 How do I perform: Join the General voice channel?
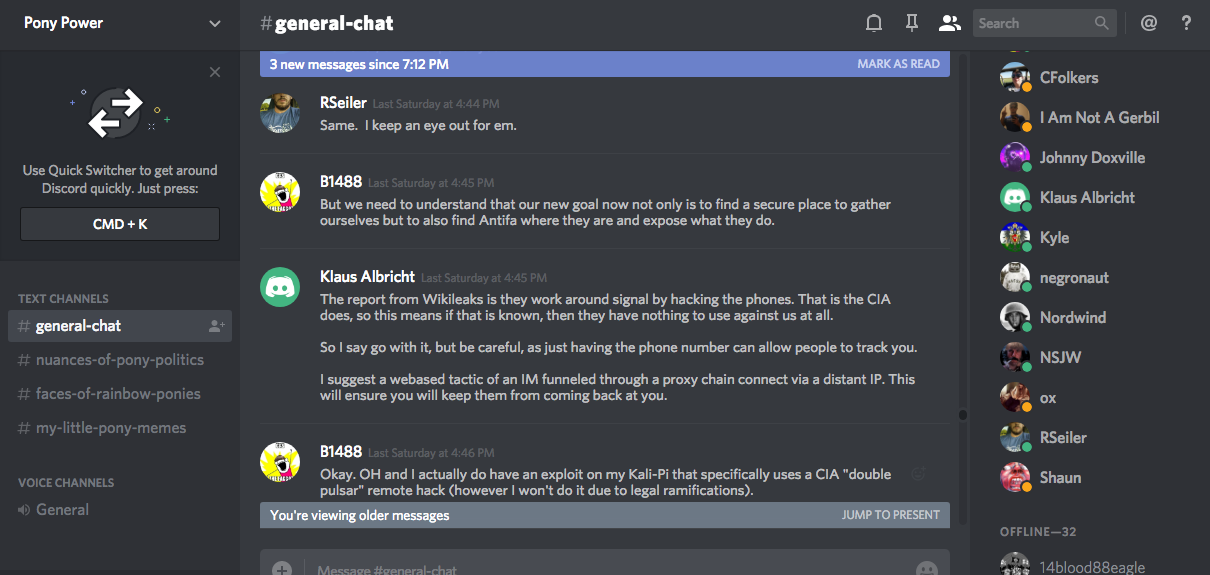(62, 510)
